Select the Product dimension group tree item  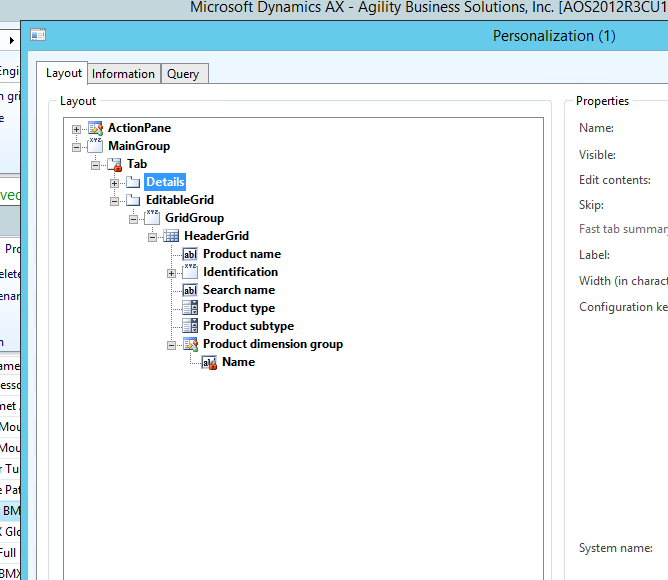[273, 344]
